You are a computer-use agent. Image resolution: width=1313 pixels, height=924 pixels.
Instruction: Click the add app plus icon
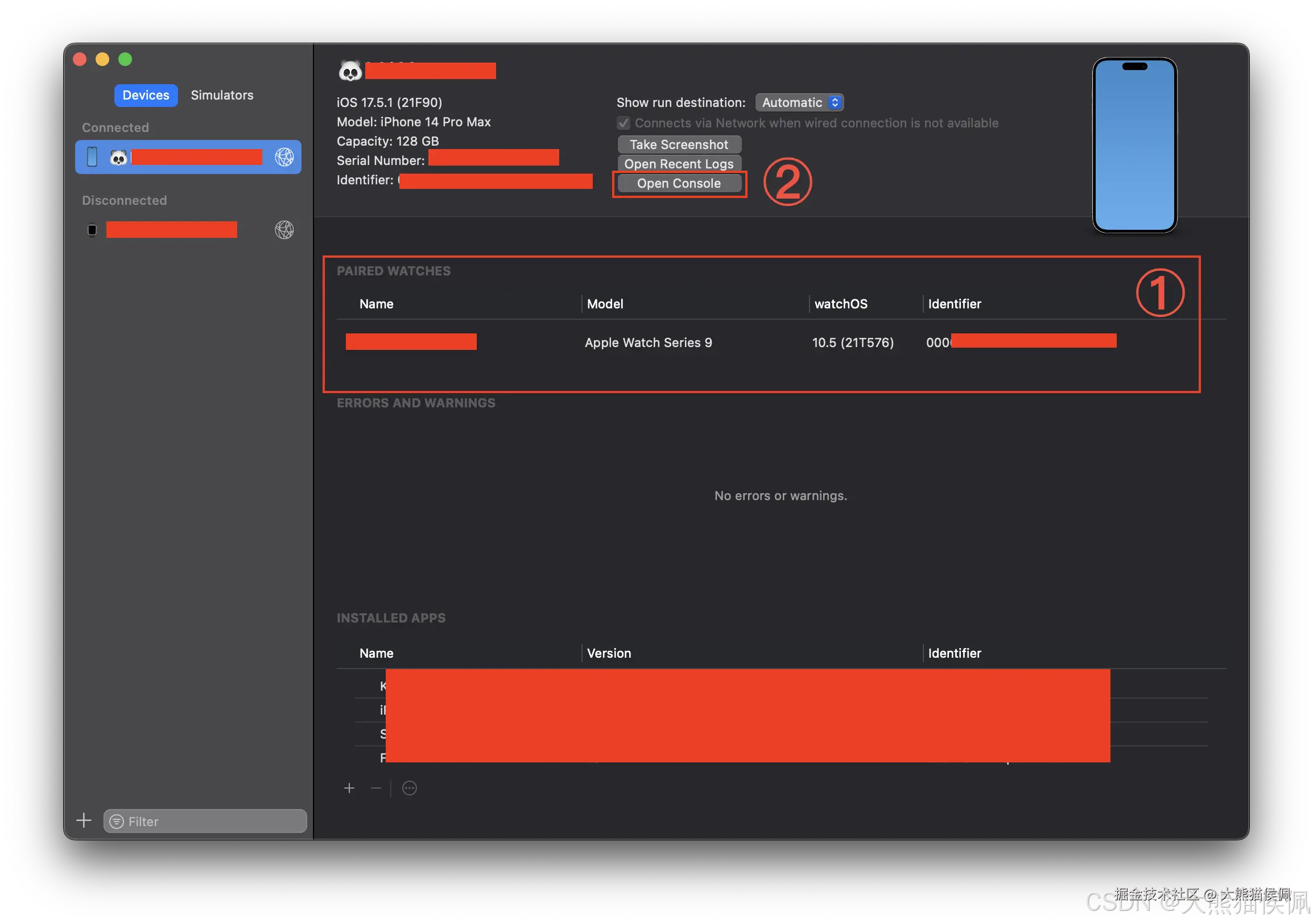(x=349, y=788)
